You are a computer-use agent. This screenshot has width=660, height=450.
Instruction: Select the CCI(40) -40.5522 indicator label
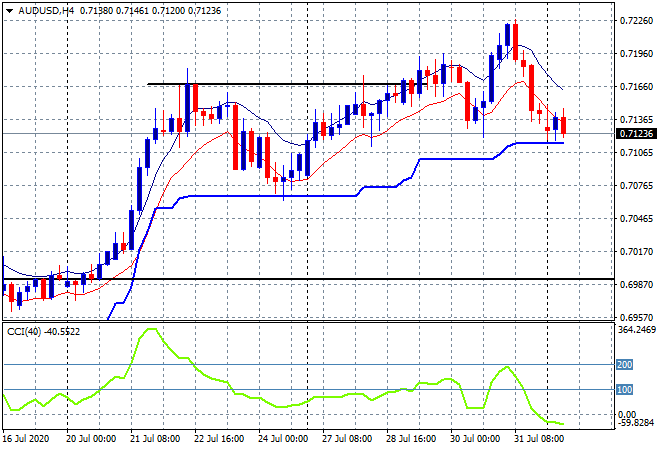coord(43,332)
